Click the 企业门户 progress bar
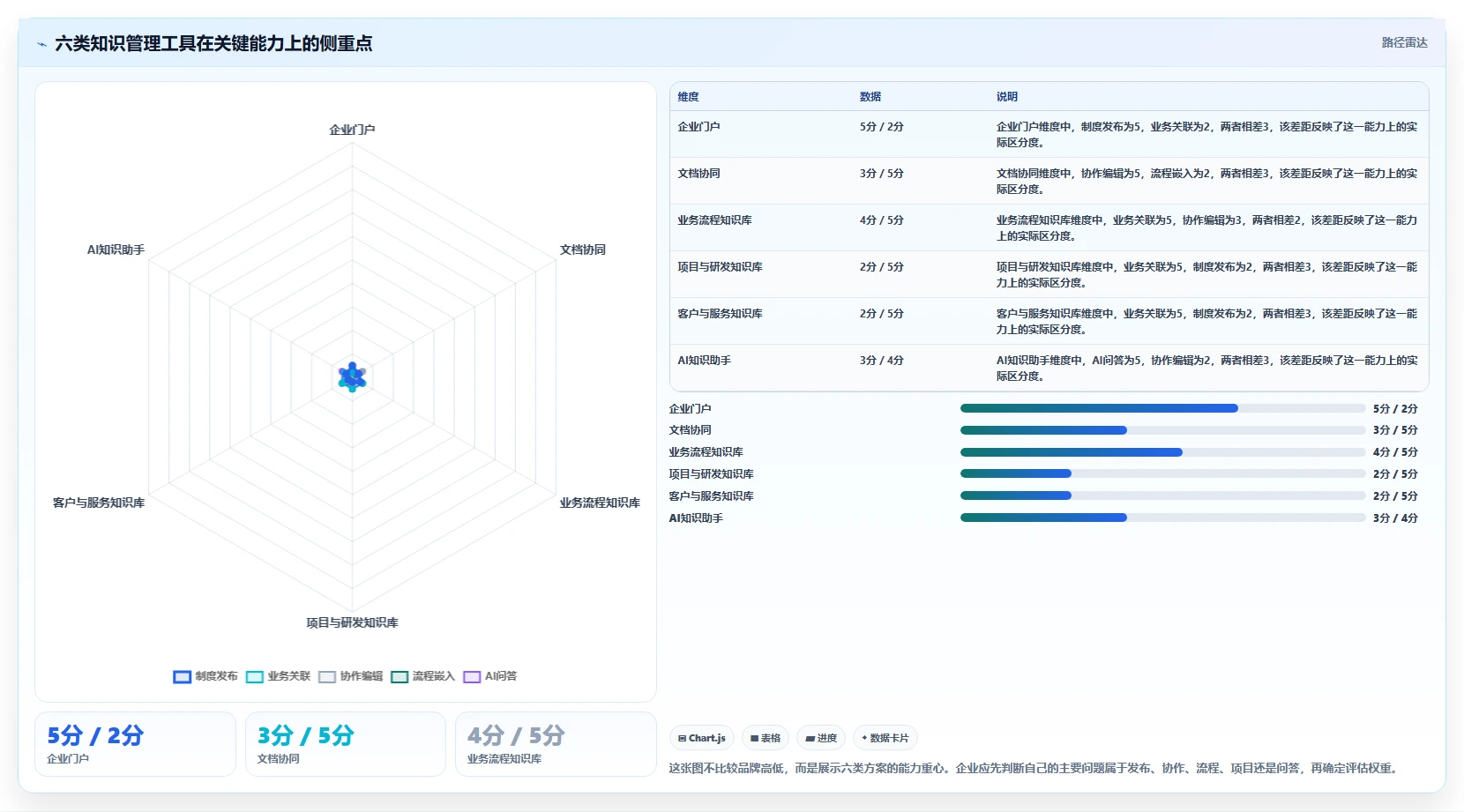 (x=1162, y=408)
